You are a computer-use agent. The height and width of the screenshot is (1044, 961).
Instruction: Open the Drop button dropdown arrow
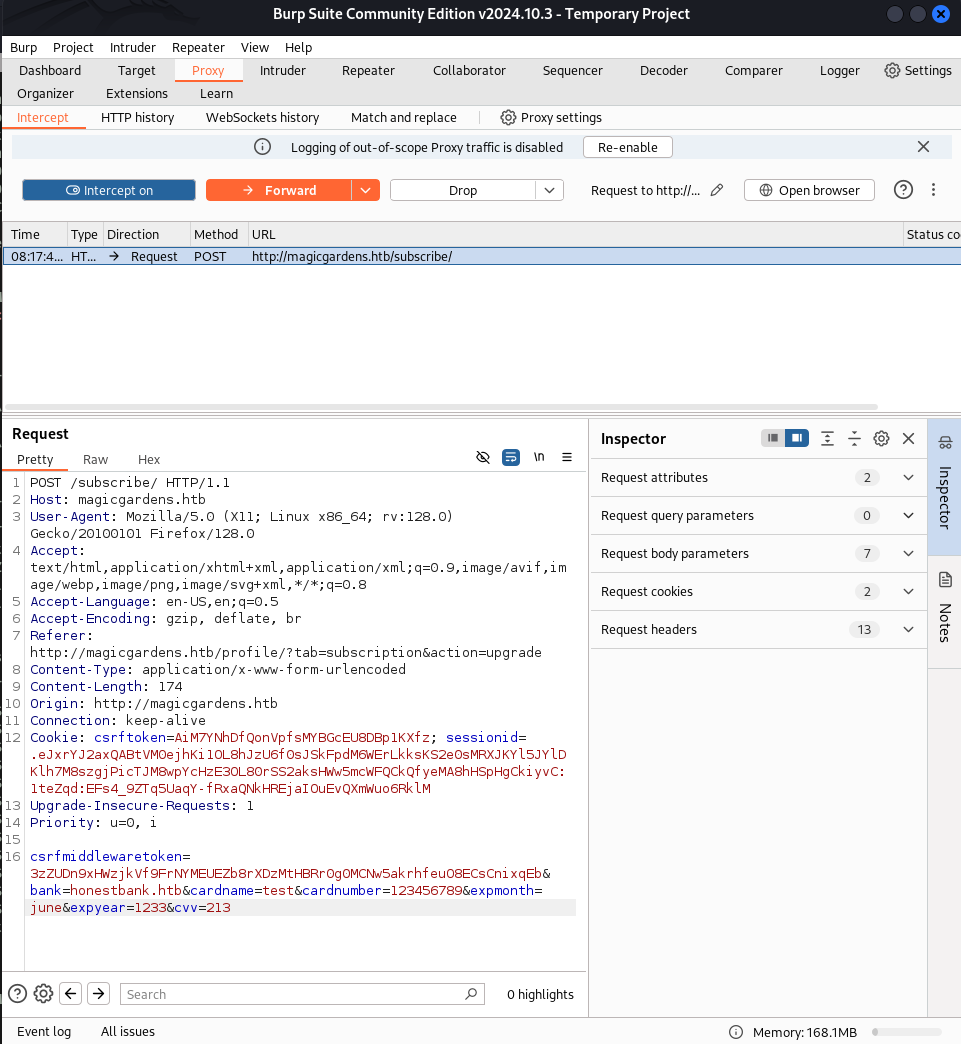(549, 190)
